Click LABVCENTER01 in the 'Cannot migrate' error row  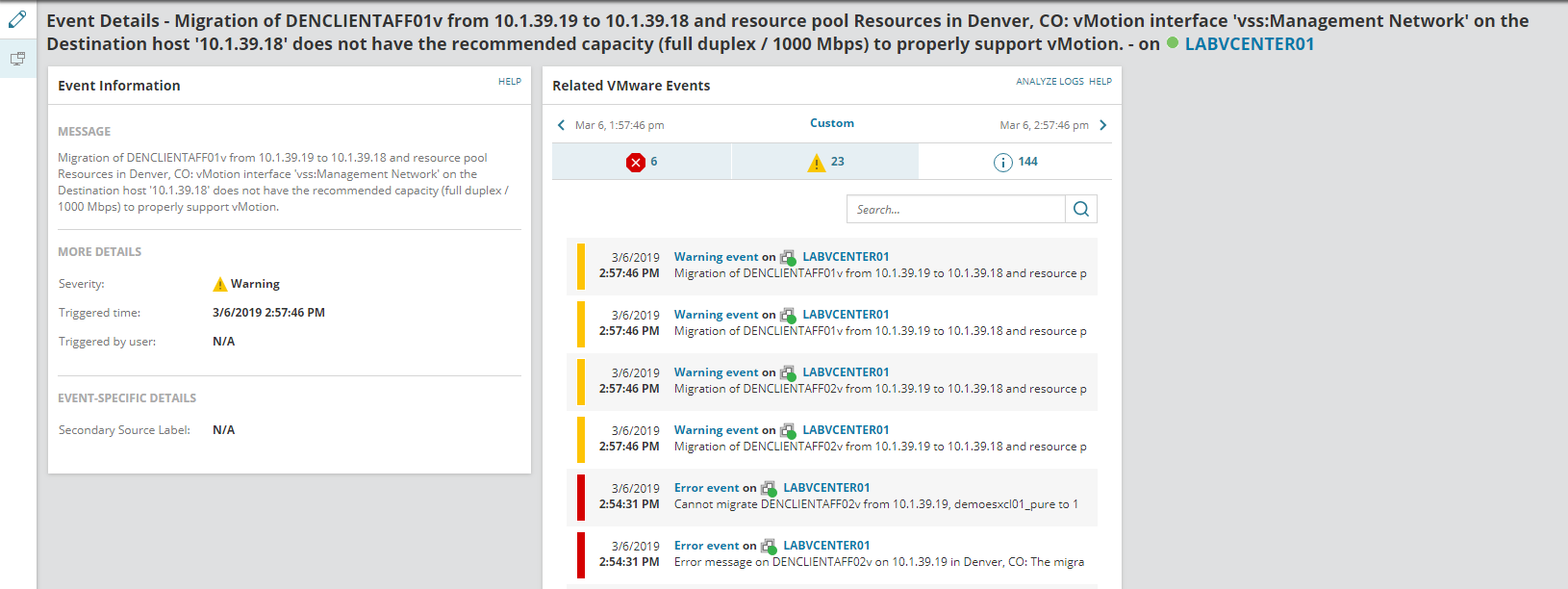(x=826, y=488)
